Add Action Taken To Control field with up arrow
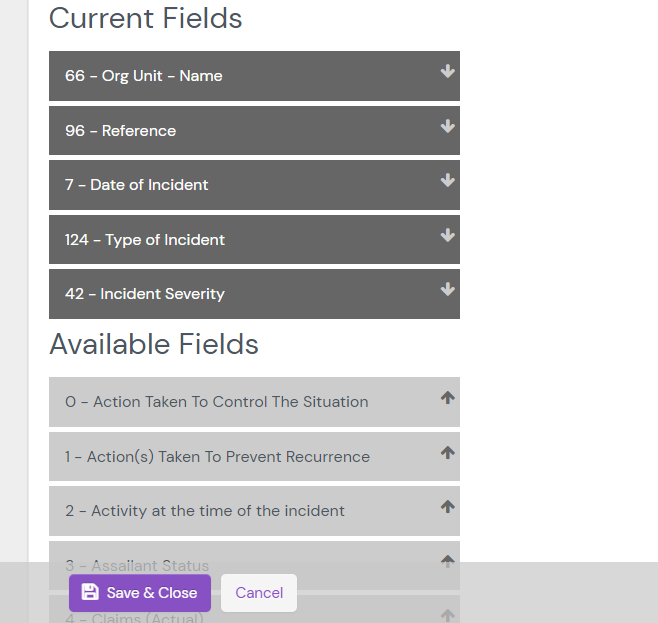This screenshot has height=623, width=658. coord(447,398)
